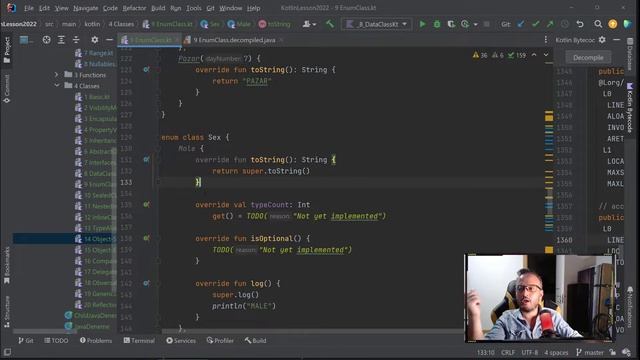This screenshot has width=640, height=360.
Task: Toggle the Structure side panel
Action: (7, 312)
